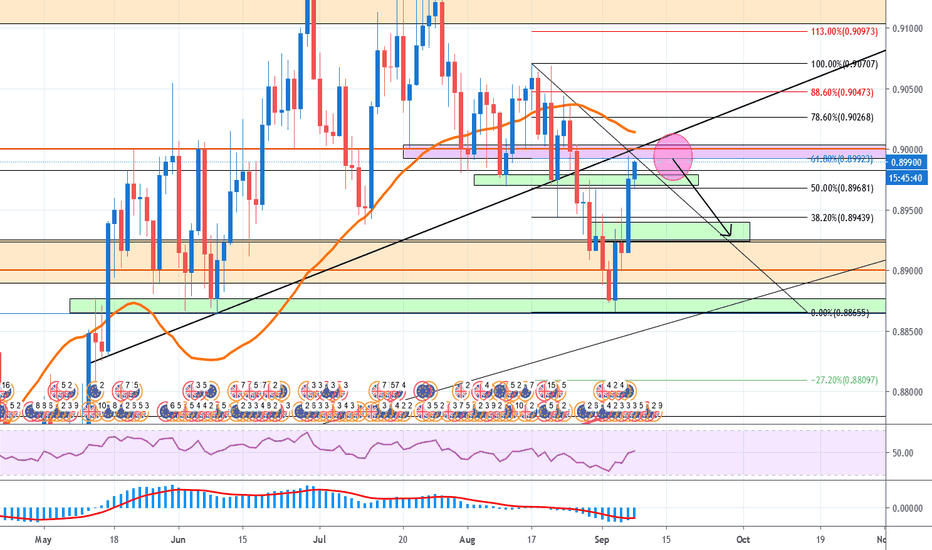Click the lone EU flag economic event icon
Screen dimensions: 932x550
pyautogui.click(x=424, y=391)
